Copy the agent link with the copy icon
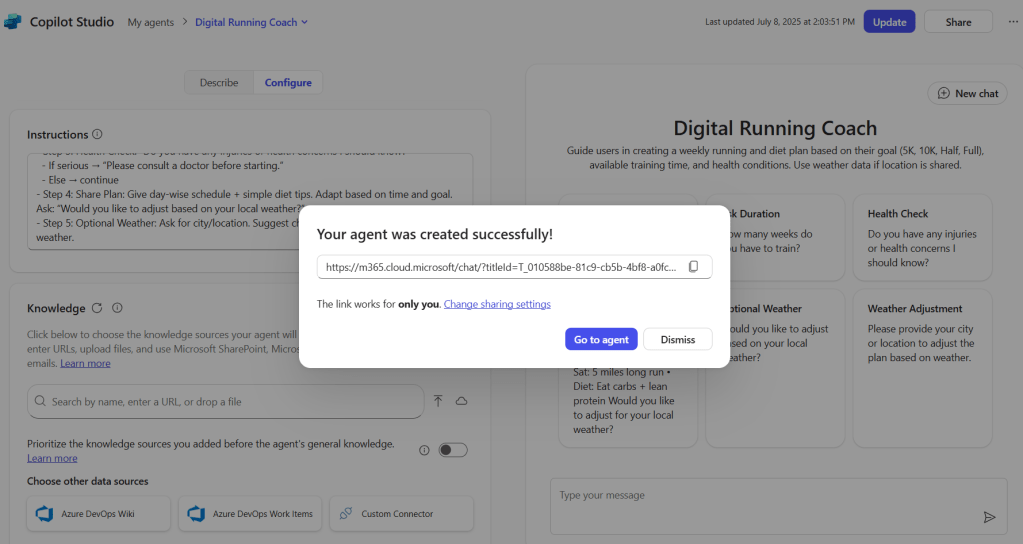This screenshot has height=544, width=1023. (x=693, y=267)
